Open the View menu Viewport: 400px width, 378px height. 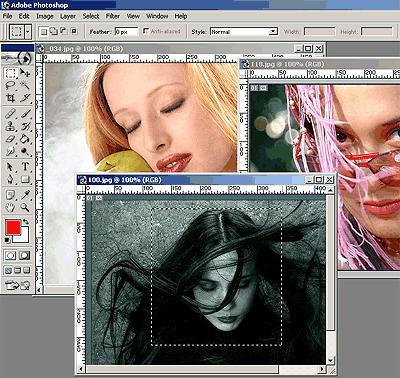tap(133, 16)
